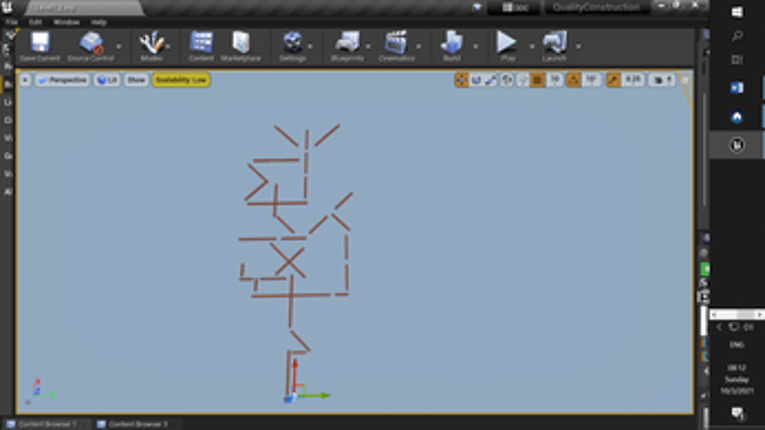Viewport: 765px width, 430px height.
Task: Switch to the Content Browser 1 tab
Action: pos(46,424)
